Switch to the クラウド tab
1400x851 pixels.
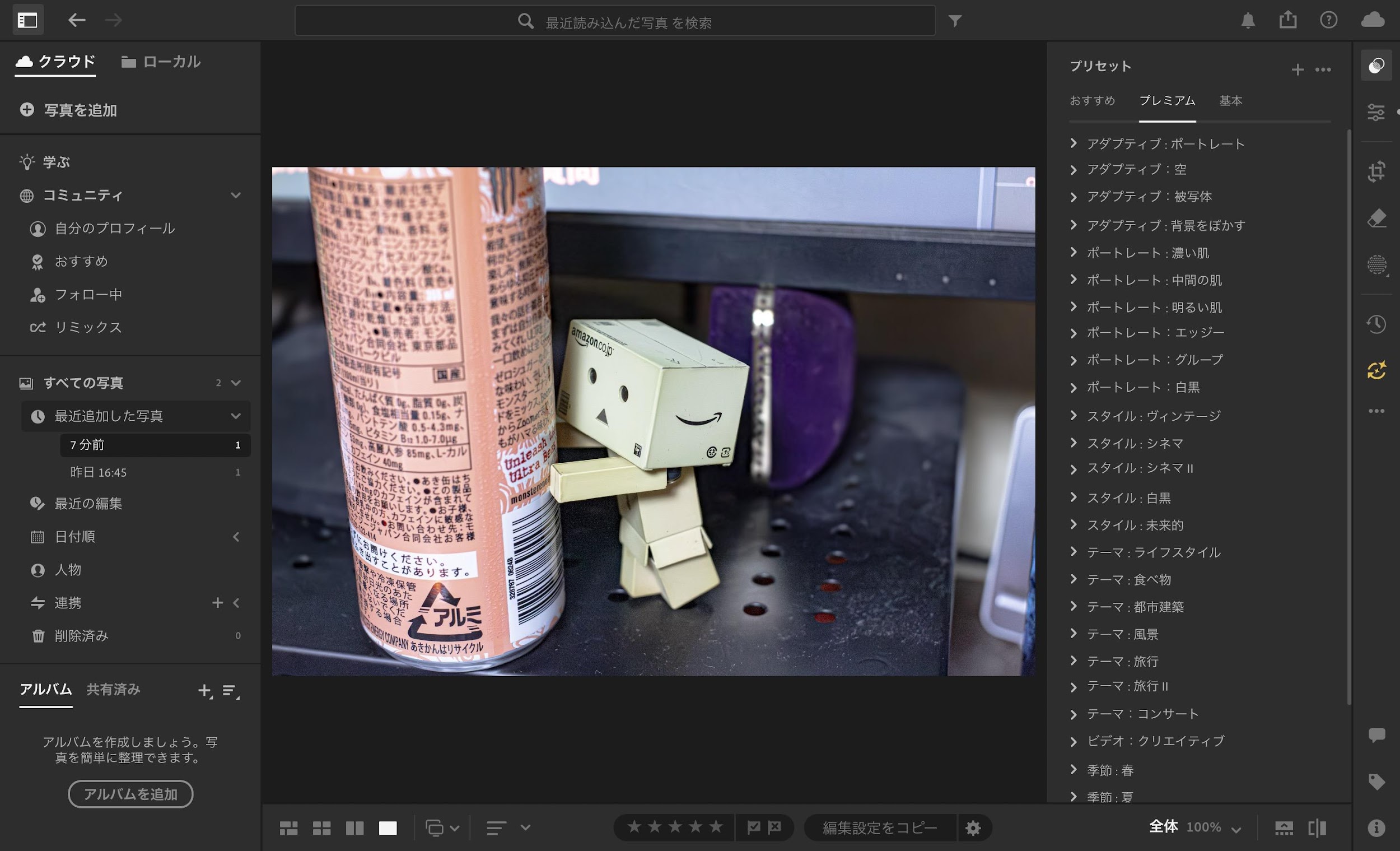point(55,62)
